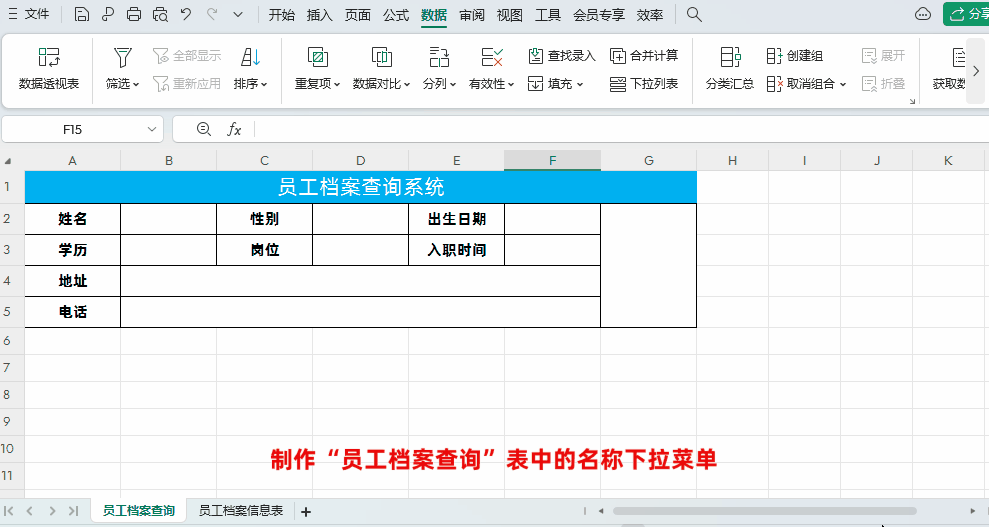The height and width of the screenshot is (527, 989).
Task: Click the Save icon in quick toolbar
Action: [81, 14]
